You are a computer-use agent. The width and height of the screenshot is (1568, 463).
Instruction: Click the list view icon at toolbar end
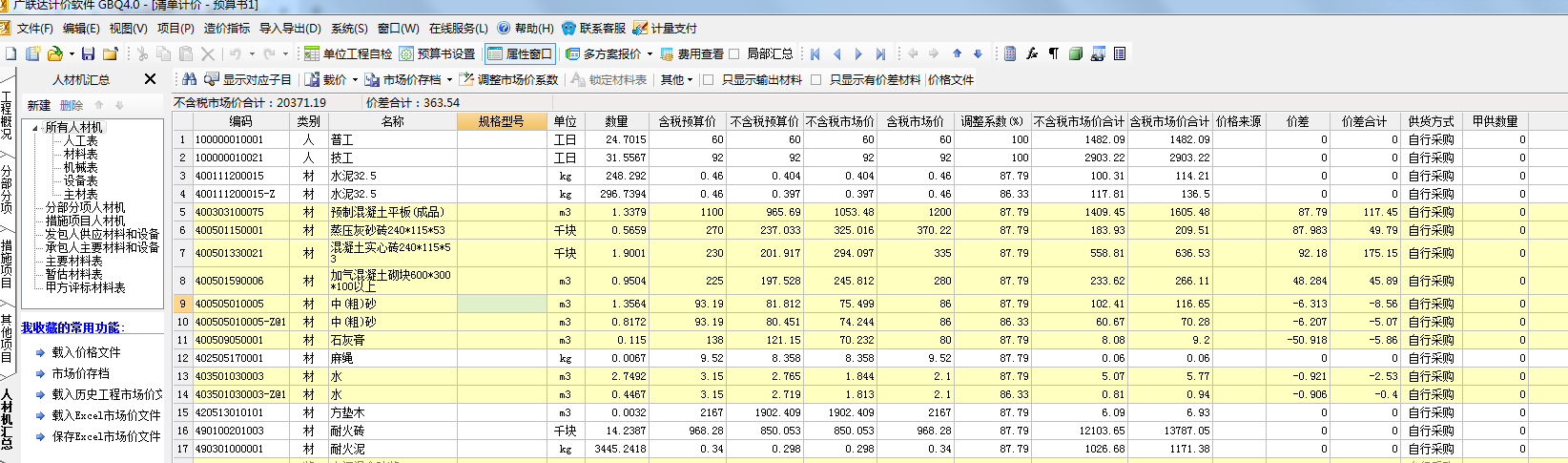[x=1120, y=53]
